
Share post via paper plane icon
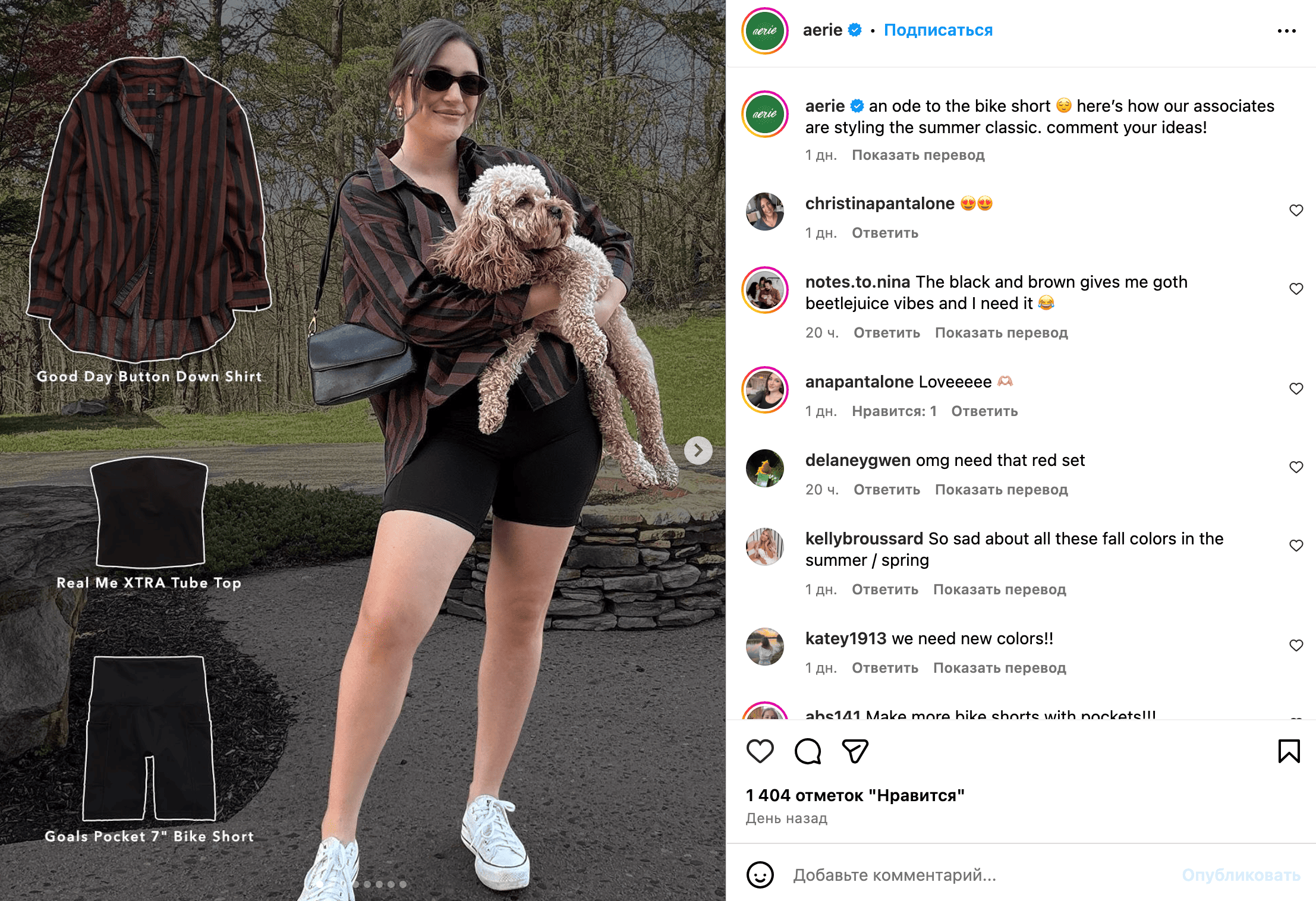click(855, 751)
